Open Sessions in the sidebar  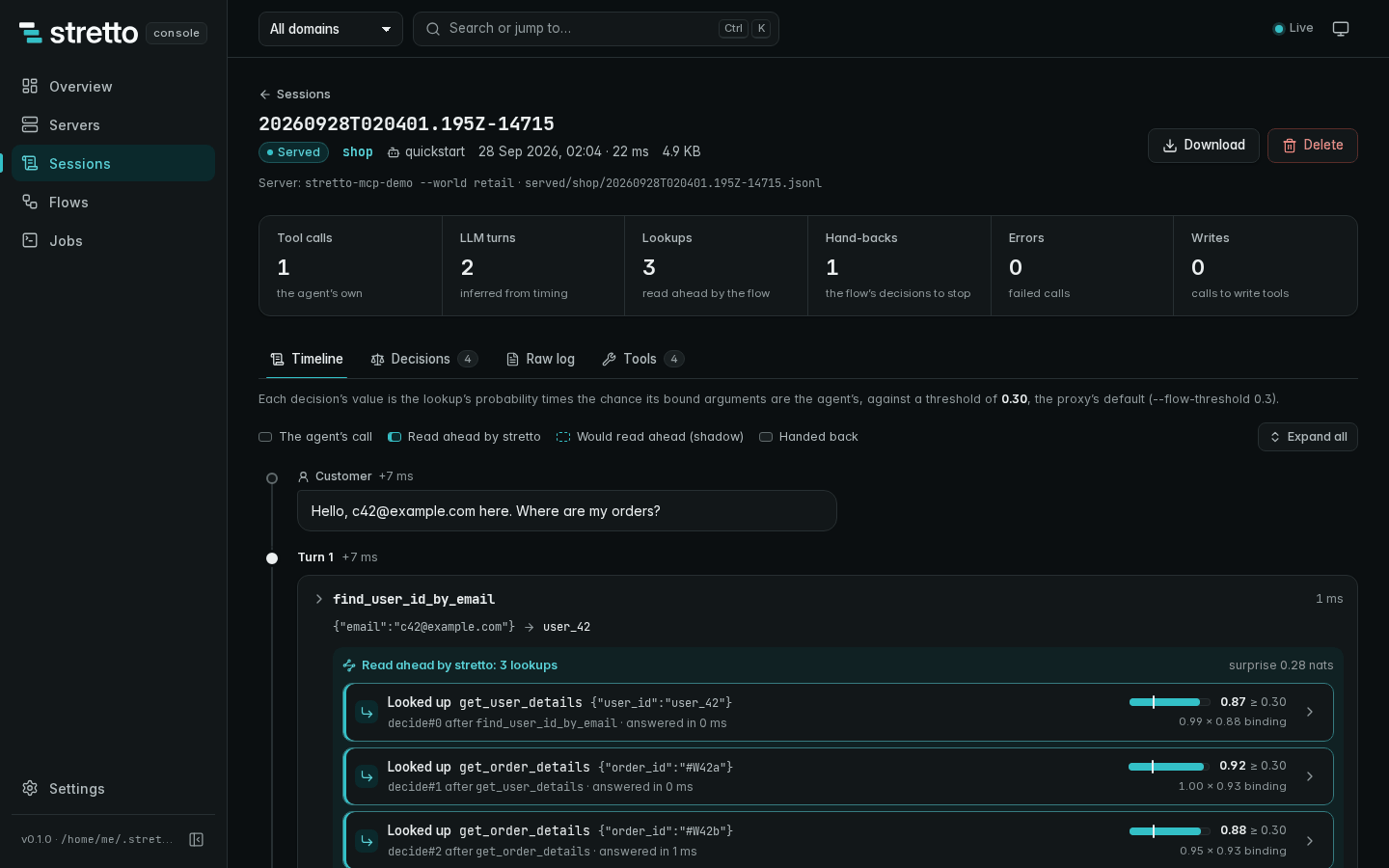(x=113, y=164)
